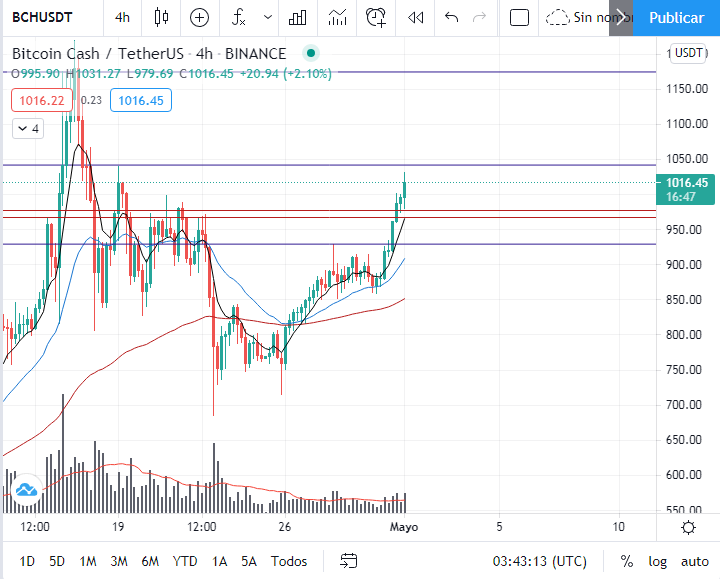This screenshot has width=720, height=579.
Task: Select the 1A time range
Action: pos(219,561)
